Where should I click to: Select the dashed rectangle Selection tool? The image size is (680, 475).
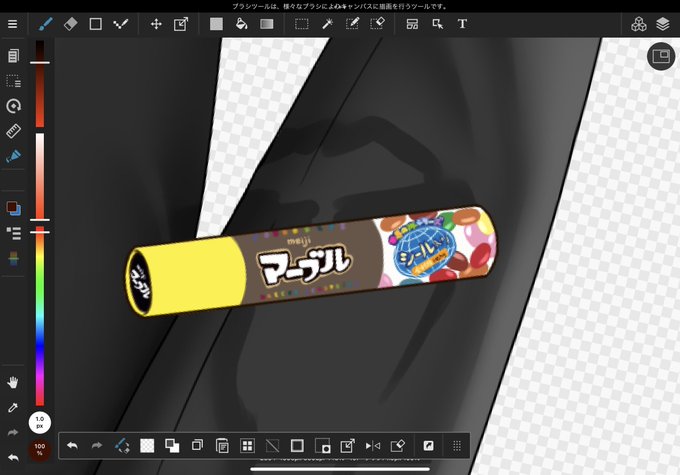302,24
